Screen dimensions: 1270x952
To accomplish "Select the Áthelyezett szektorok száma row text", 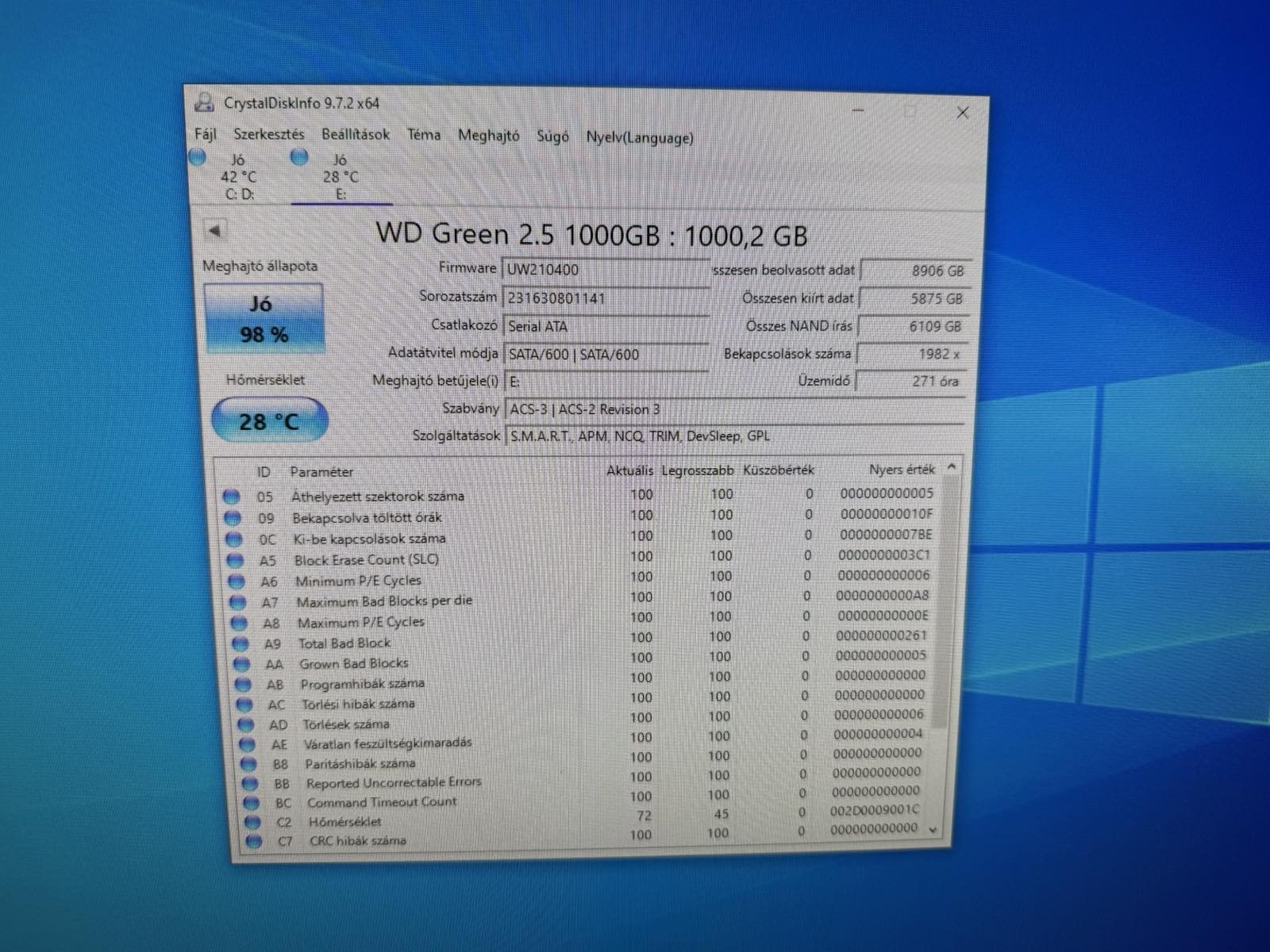I will [378, 497].
